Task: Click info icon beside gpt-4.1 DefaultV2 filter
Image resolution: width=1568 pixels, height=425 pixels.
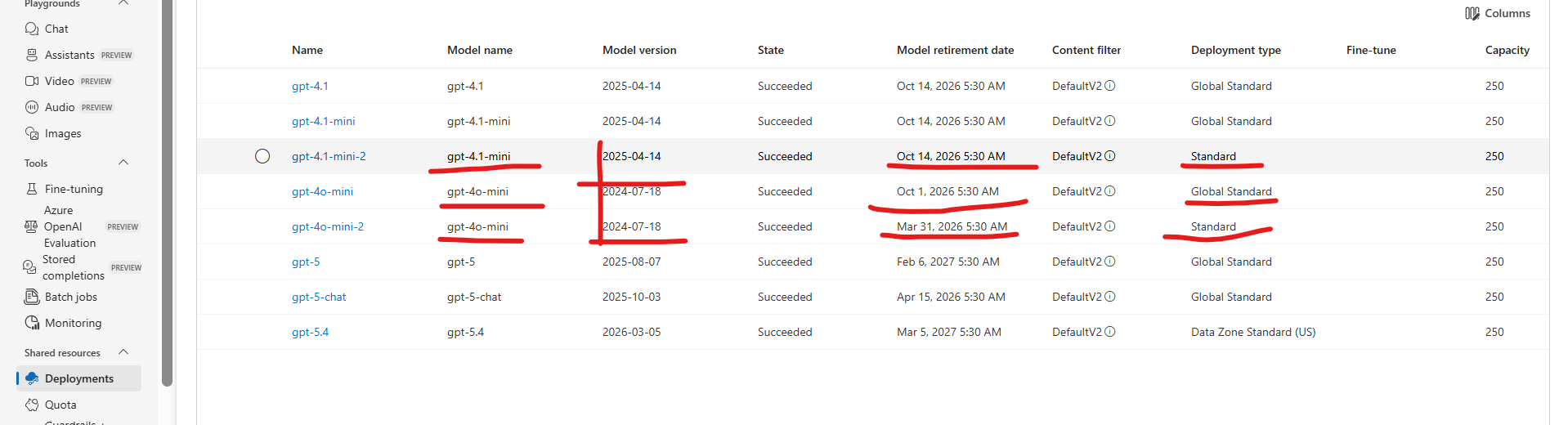Action: (x=1110, y=86)
